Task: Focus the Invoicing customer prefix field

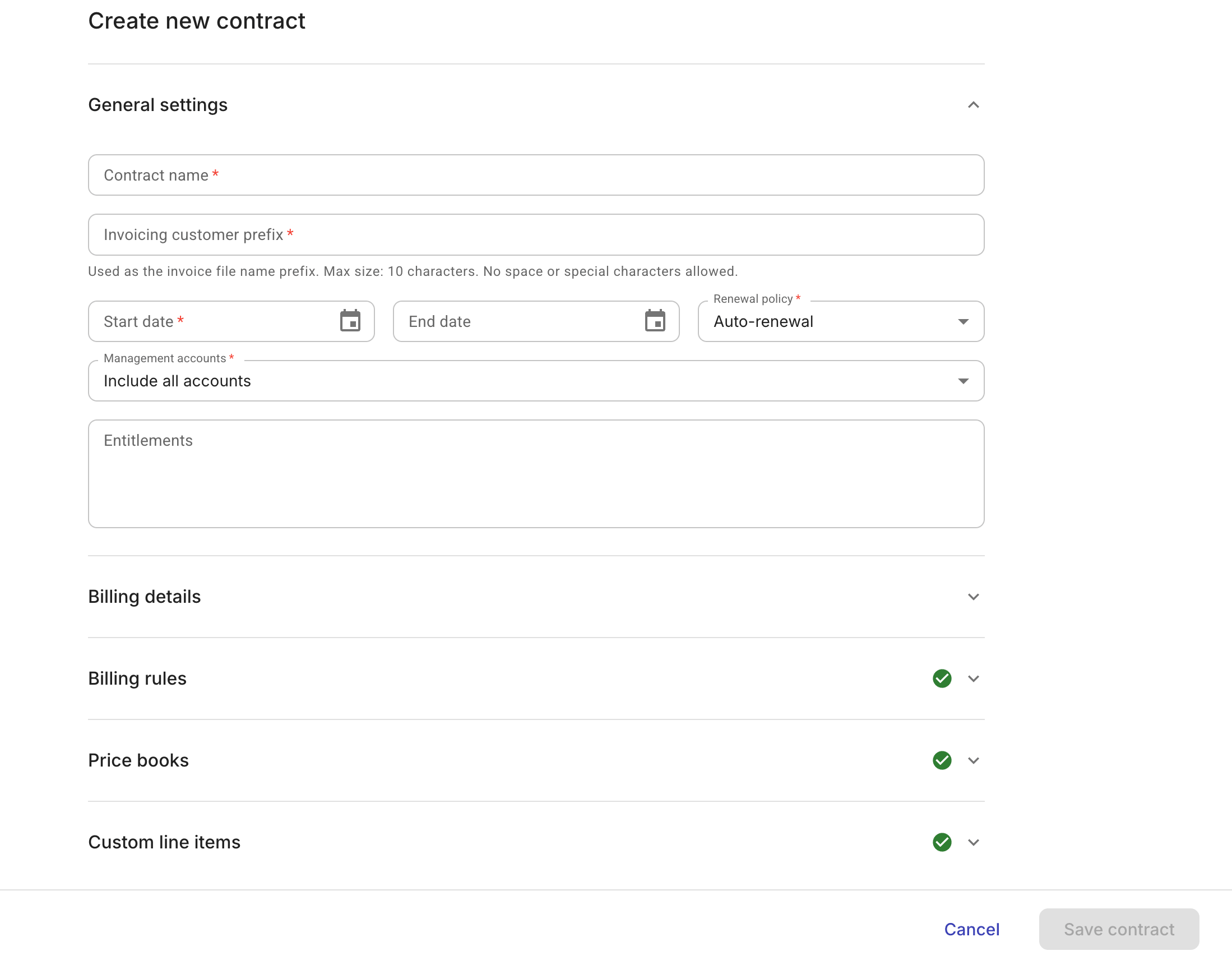Action: tap(535, 235)
